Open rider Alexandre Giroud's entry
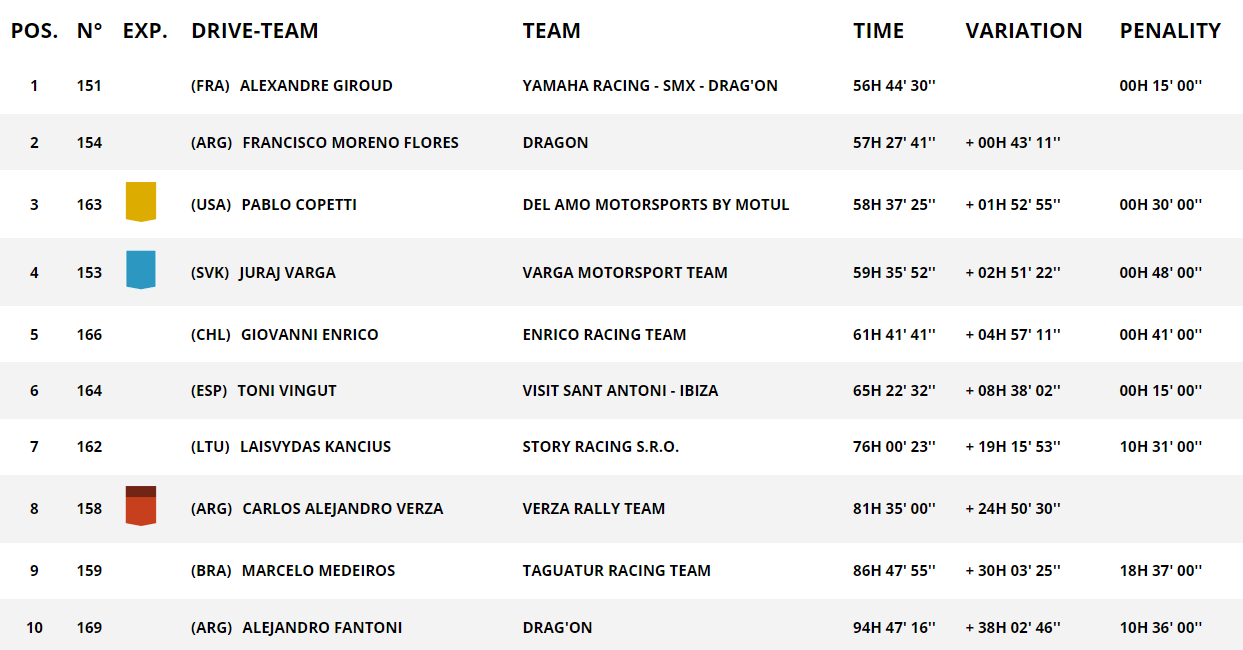Screen dimensions: 1243x650 click(316, 86)
